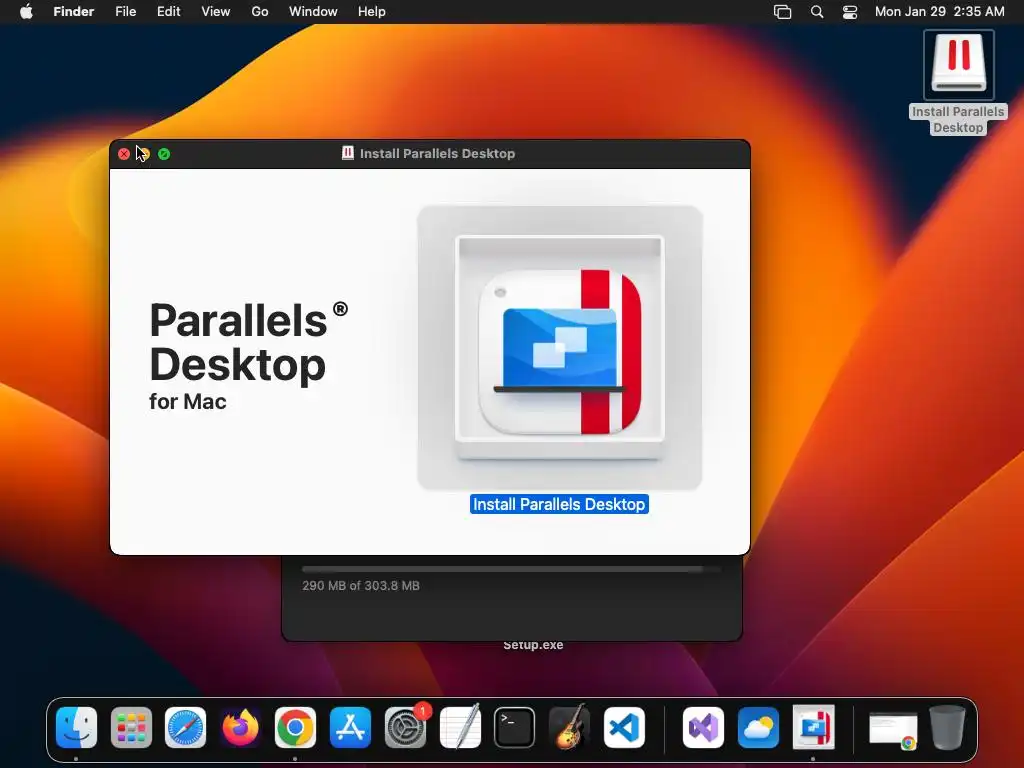Minimize the Install Parallels Desktop window

144,154
